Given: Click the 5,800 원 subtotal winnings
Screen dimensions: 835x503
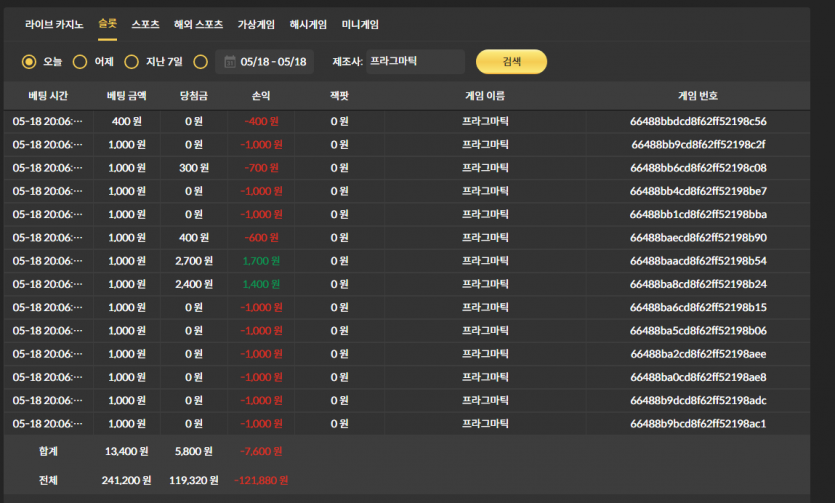Looking at the screenshot, I should [194, 451].
